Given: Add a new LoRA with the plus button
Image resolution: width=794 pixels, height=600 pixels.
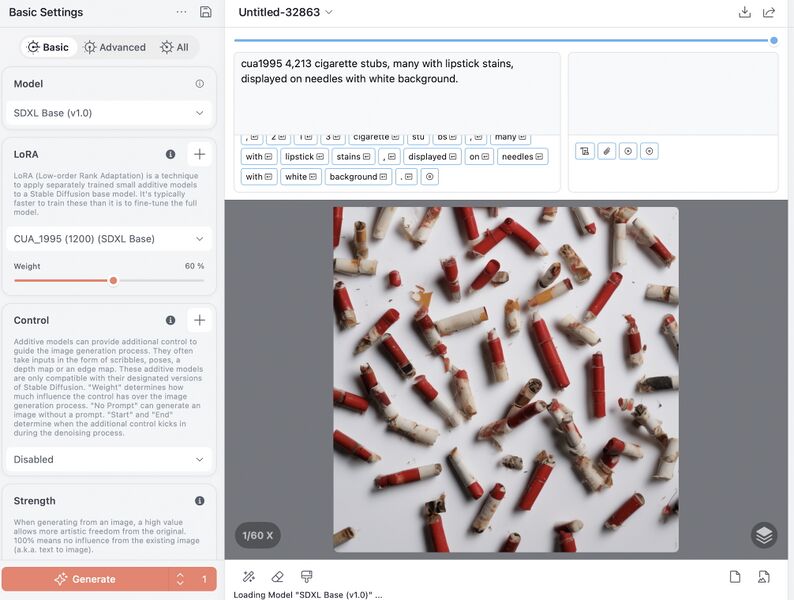Looking at the screenshot, I should pos(199,154).
